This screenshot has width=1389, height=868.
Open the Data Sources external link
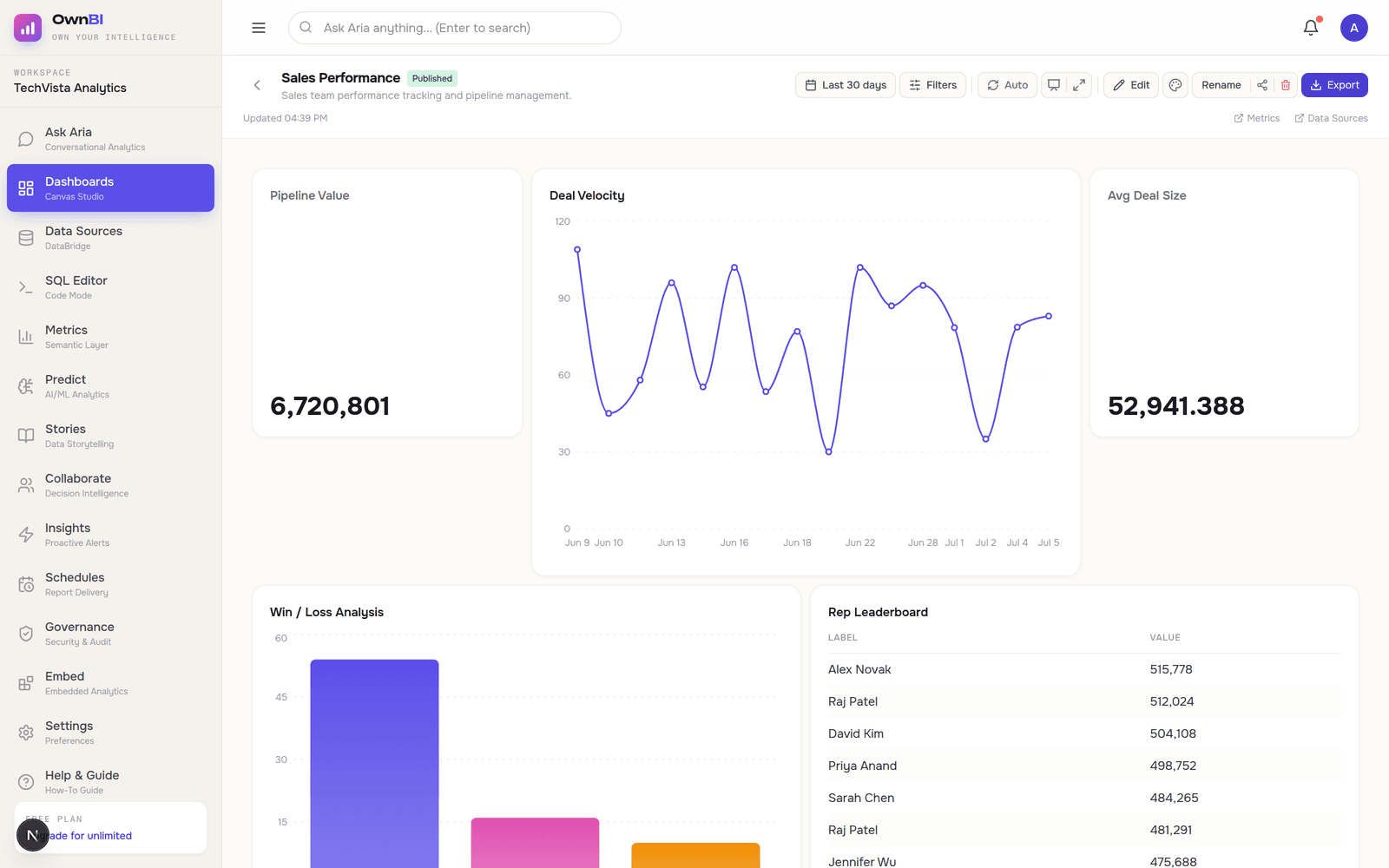(x=1331, y=118)
